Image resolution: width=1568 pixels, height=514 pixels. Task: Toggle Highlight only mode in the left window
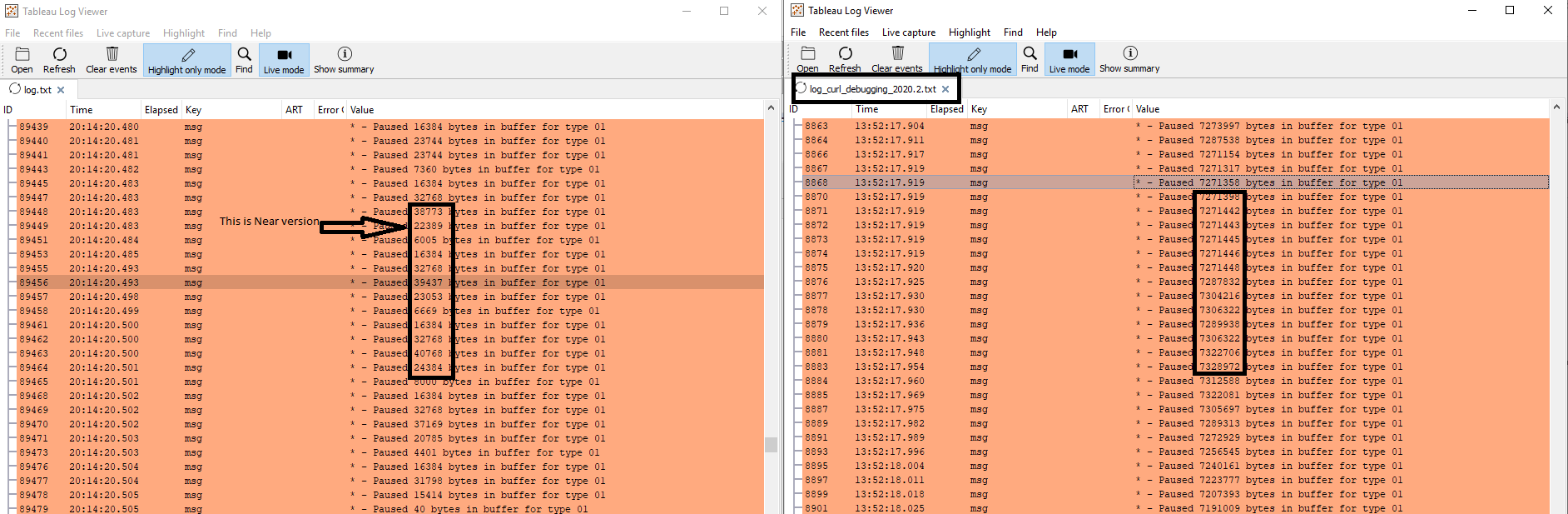tap(186, 60)
